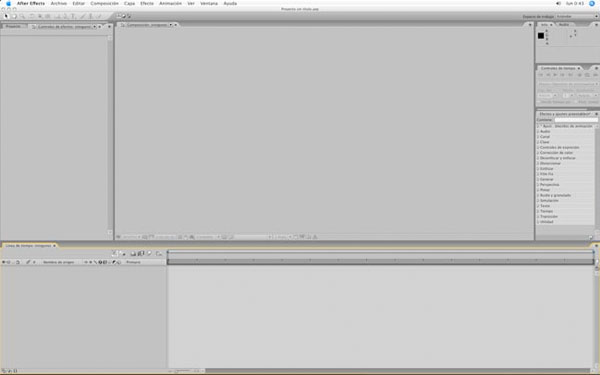Expand Desenfocar y enfocar category

pos(538,158)
